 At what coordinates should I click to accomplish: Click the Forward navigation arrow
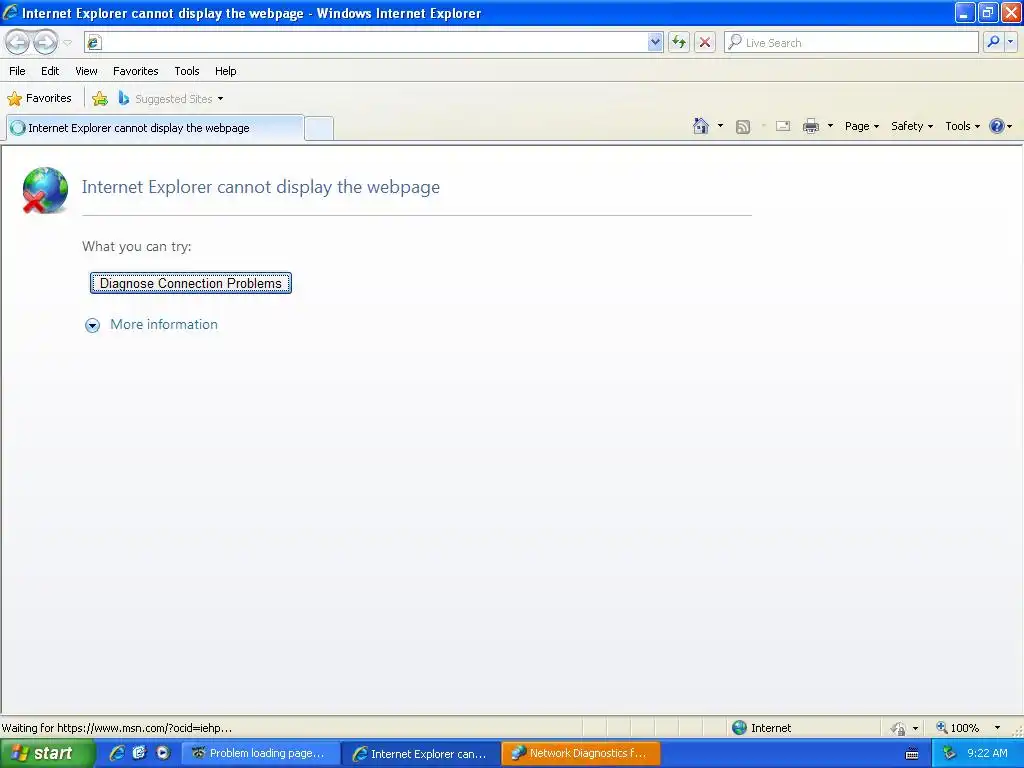coord(45,42)
